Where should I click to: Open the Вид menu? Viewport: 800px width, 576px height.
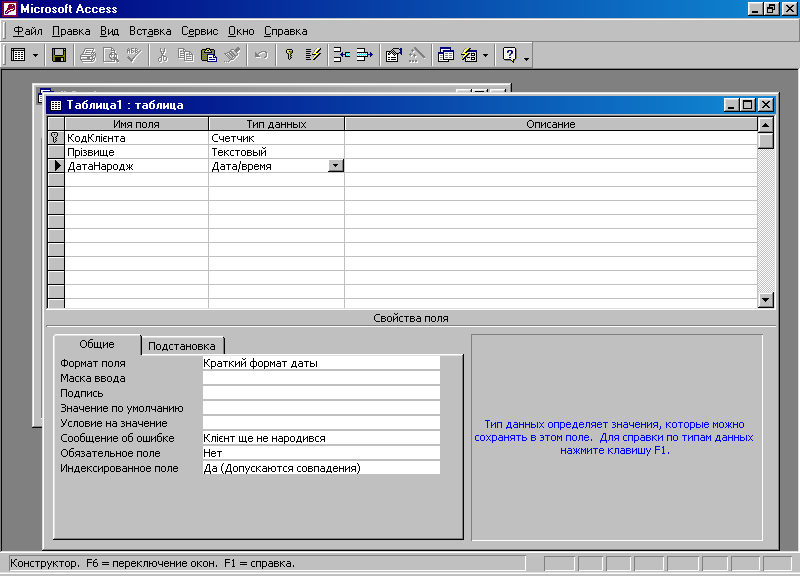(109, 31)
